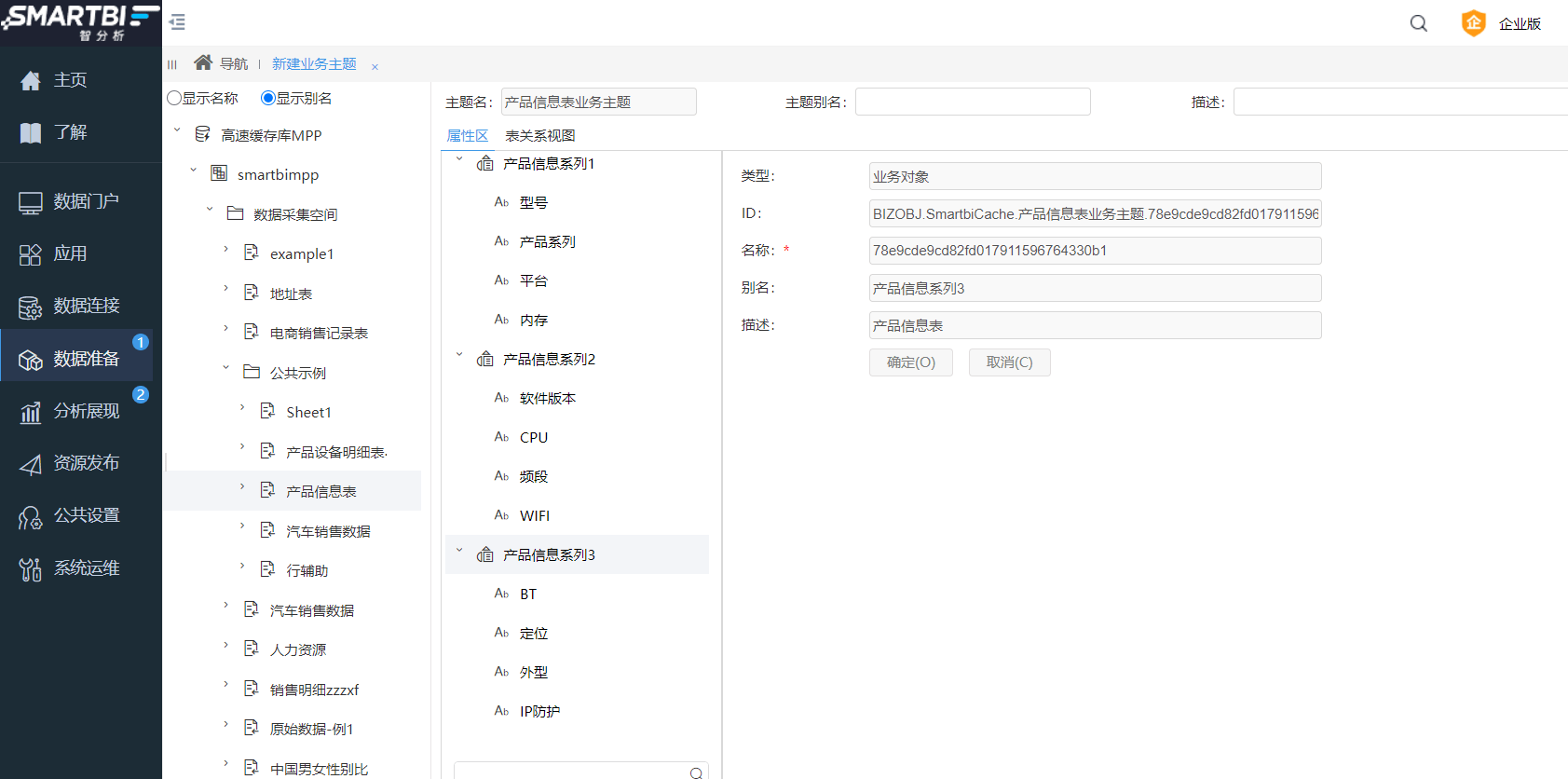Go to the 导航 tab

click(x=234, y=63)
